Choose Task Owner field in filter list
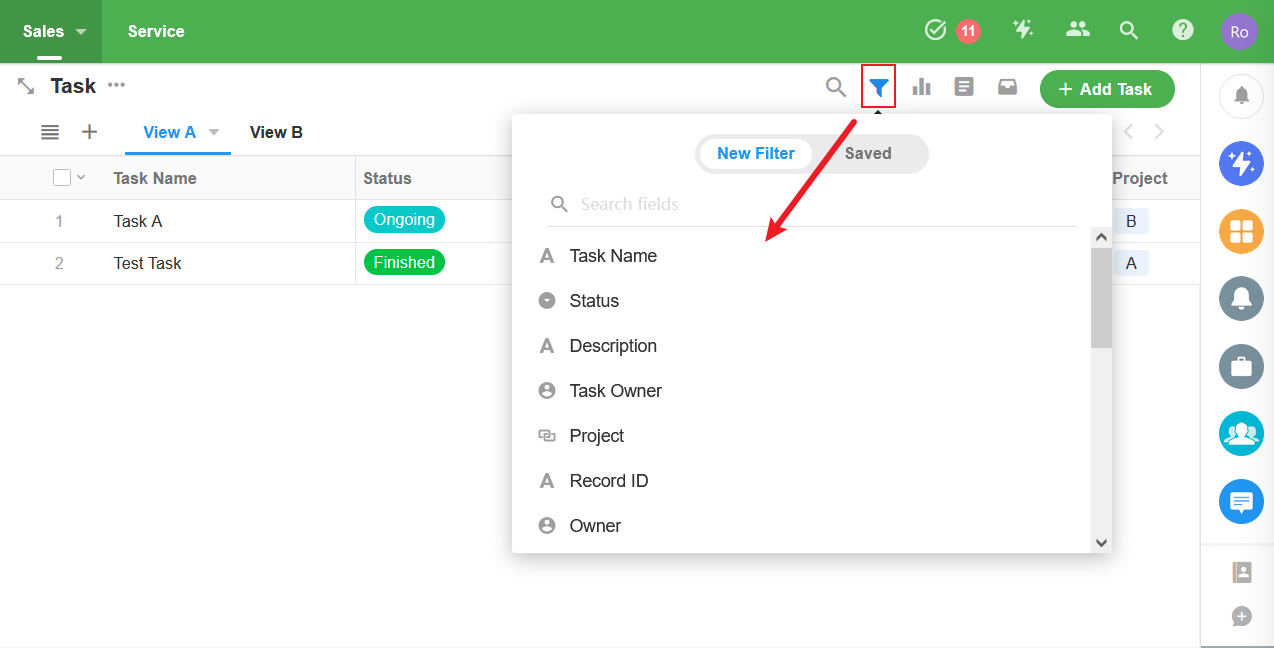Screen dimensions: 1274x648 pos(615,391)
